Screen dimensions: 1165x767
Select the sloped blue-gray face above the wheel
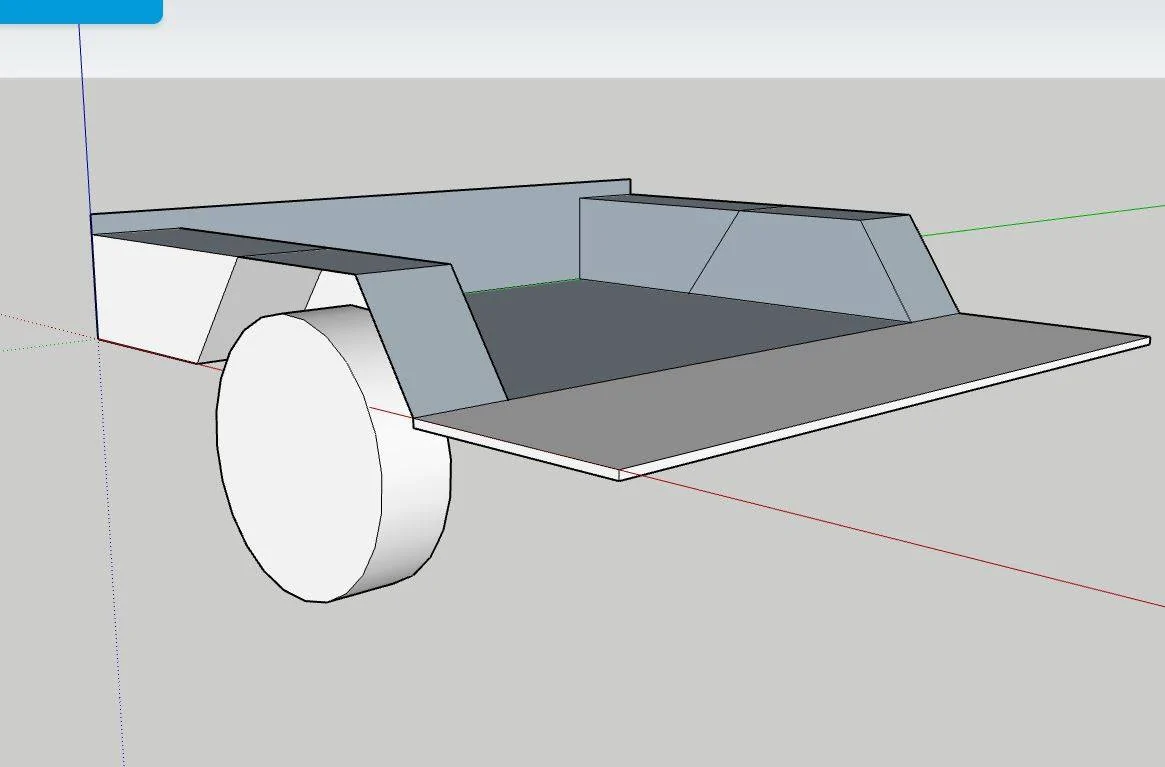pos(431,342)
